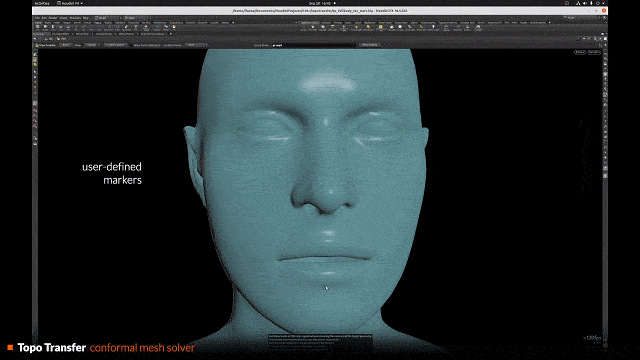Select the Box shelf tool

coord(38,27)
